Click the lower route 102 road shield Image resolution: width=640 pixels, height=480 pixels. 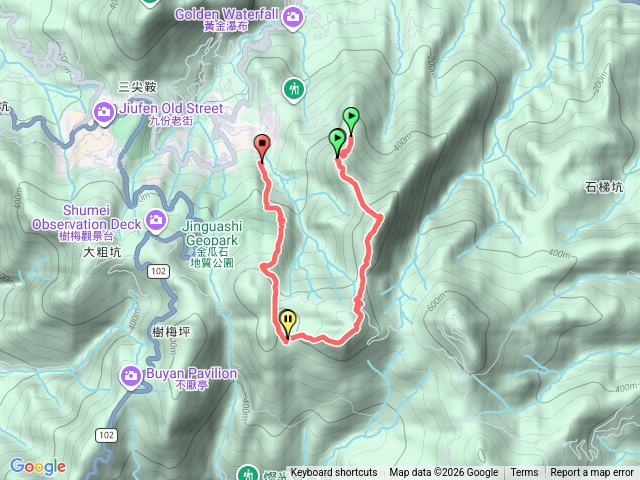(107, 435)
